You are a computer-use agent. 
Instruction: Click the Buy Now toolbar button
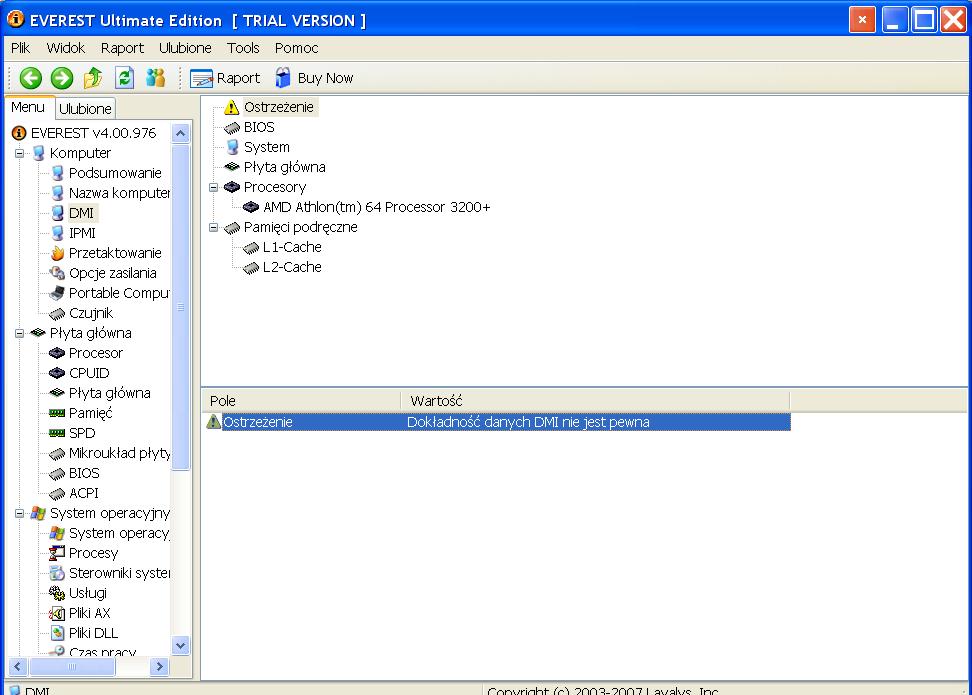click(x=314, y=78)
